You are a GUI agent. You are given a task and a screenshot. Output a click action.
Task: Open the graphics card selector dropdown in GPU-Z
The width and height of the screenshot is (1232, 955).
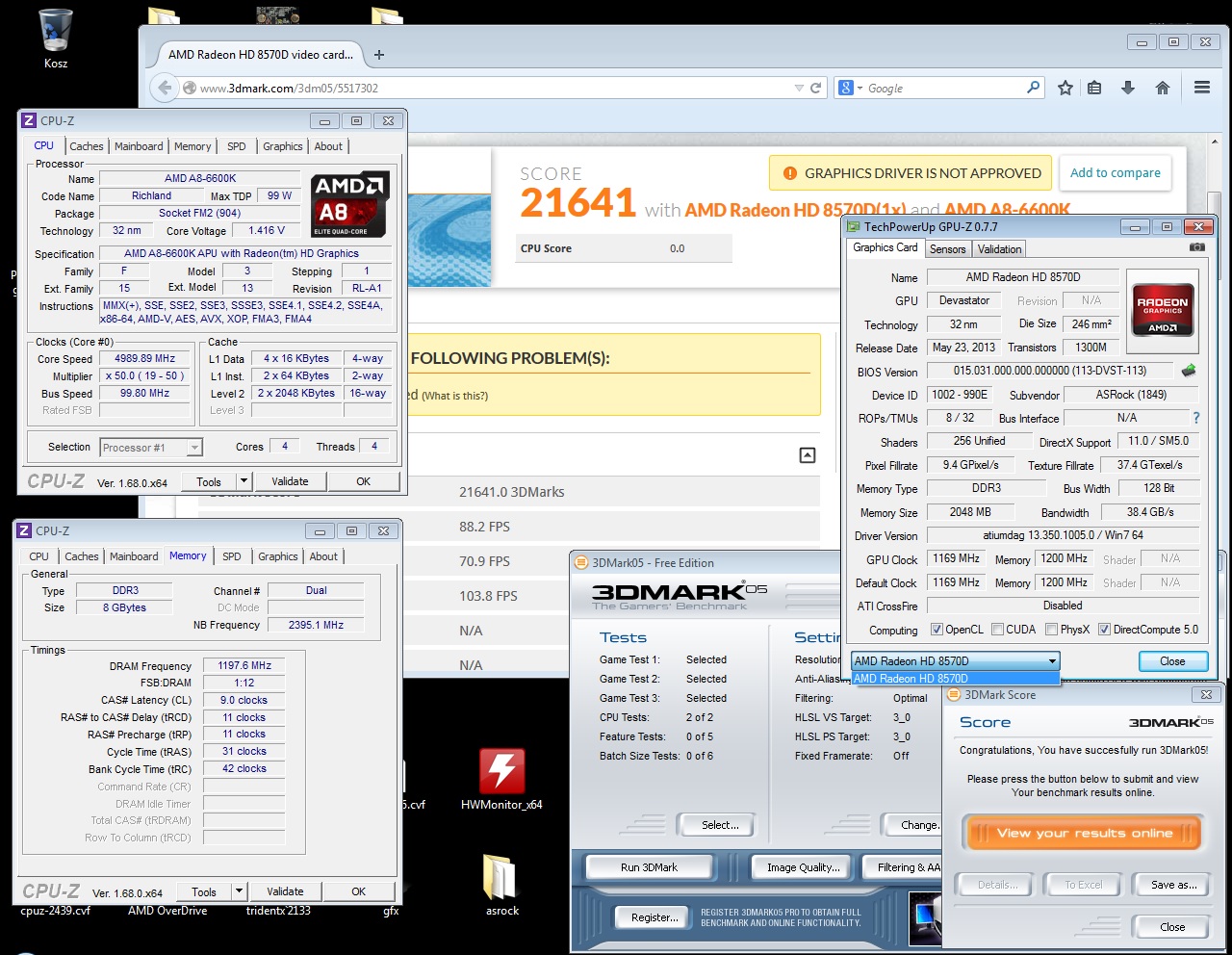click(x=955, y=661)
